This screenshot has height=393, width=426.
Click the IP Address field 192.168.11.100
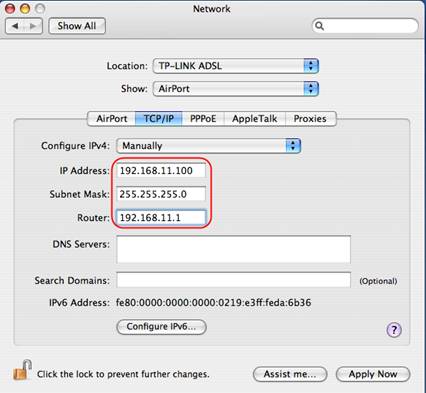[161, 171]
